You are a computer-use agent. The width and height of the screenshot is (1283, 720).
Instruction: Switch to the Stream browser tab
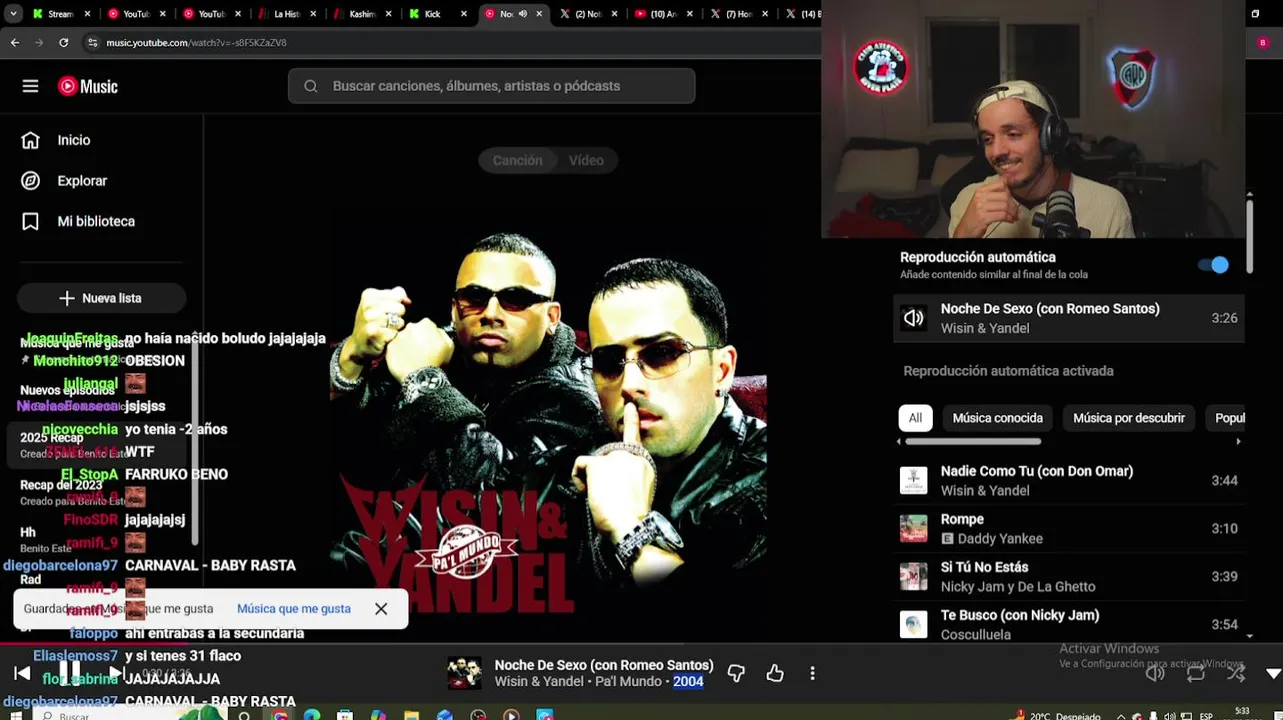(62, 14)
